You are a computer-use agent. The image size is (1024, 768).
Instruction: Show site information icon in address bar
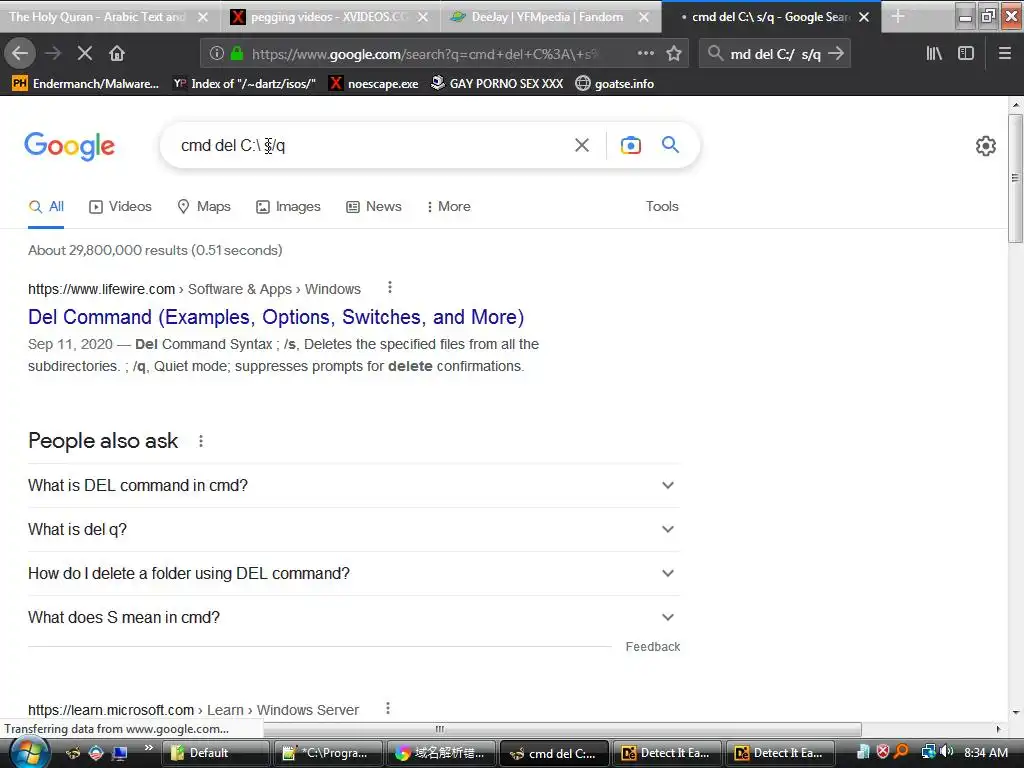pyautogui.click(x=217, y=54)
